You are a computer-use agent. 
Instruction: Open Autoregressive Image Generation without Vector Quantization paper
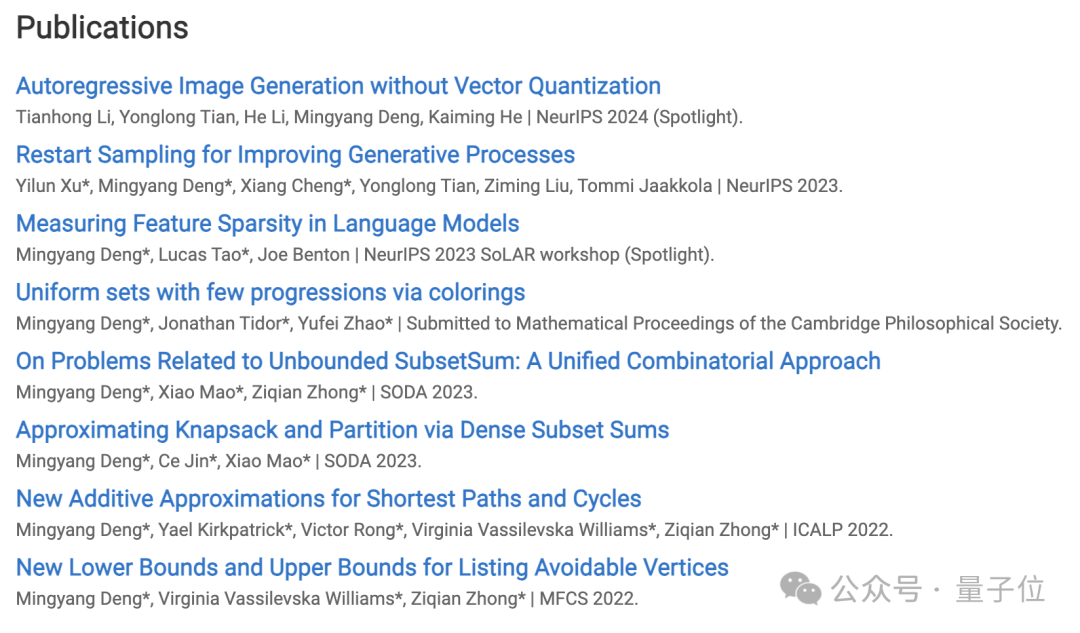point(338,86)
